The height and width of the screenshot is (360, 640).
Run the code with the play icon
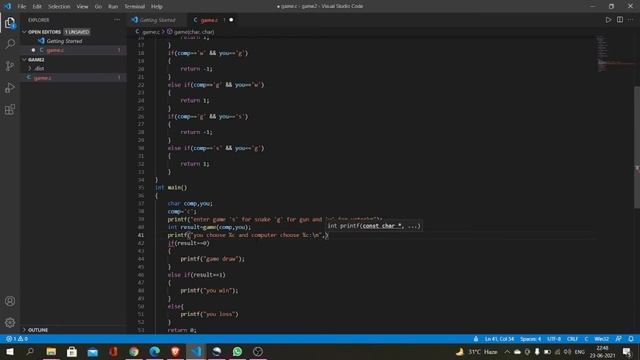608,20
